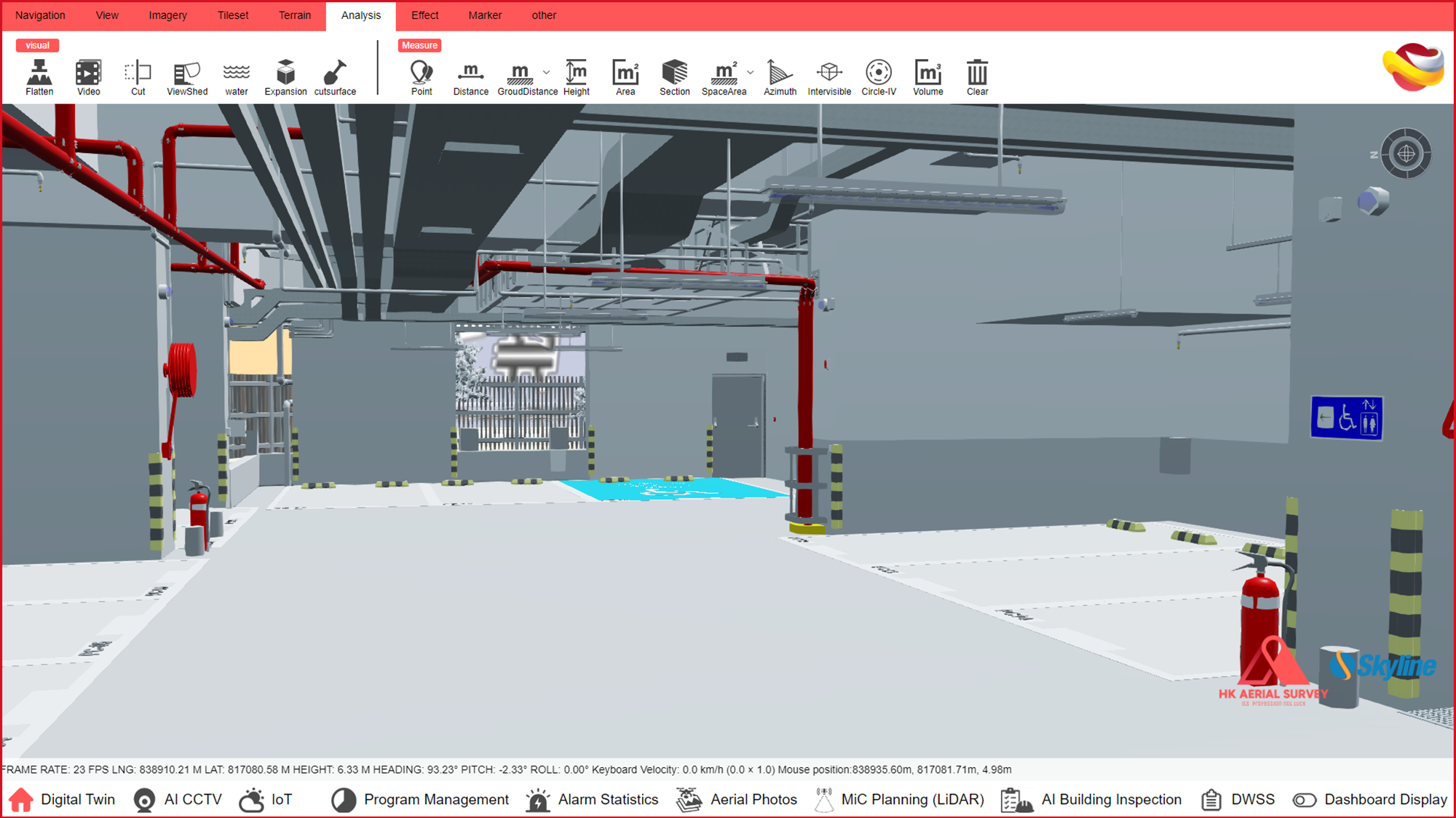
Task: Run the Intervisible analysis tool
Action: [829, 76]
